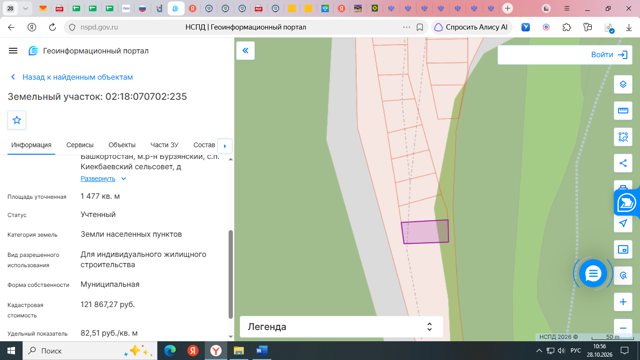The height and width of the screenshot is (360, 640).
Task: Expand the Легенда panel
Action: (x=341, y=327)
